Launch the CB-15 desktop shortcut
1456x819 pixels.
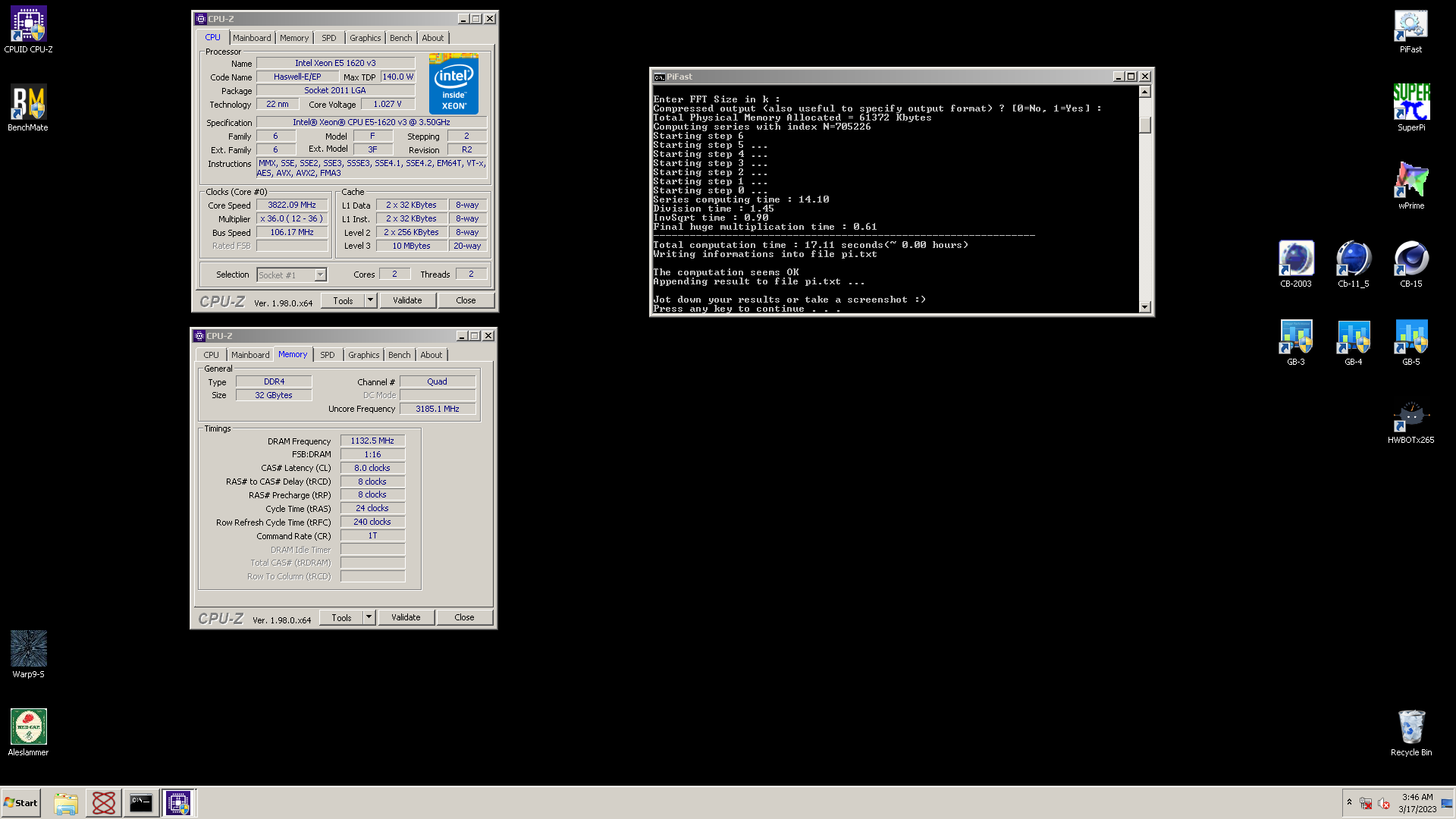point(1410,265)
